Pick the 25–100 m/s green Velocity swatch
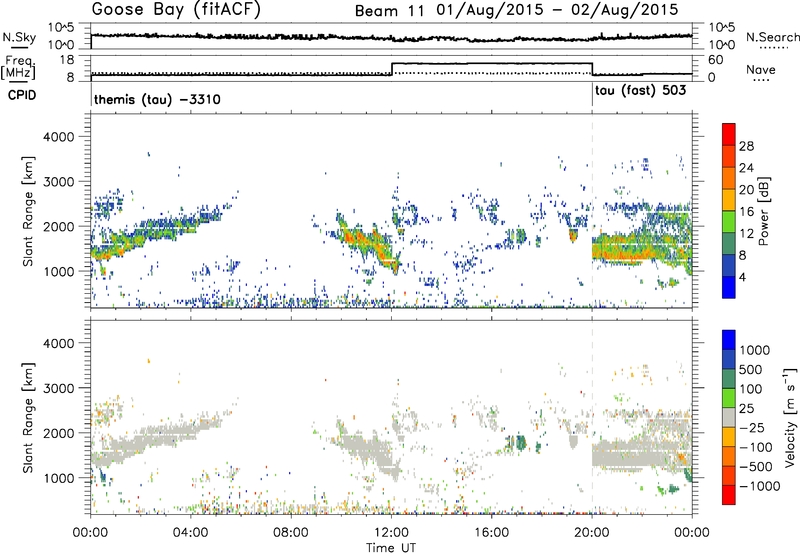This screenshot has width=800, height=554. pos(729,398)
